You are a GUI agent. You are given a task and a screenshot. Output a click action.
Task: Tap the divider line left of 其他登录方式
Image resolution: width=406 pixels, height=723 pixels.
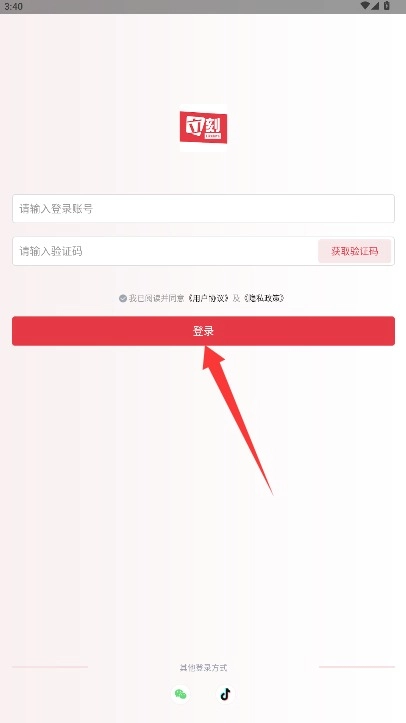(x=50, y=667)
